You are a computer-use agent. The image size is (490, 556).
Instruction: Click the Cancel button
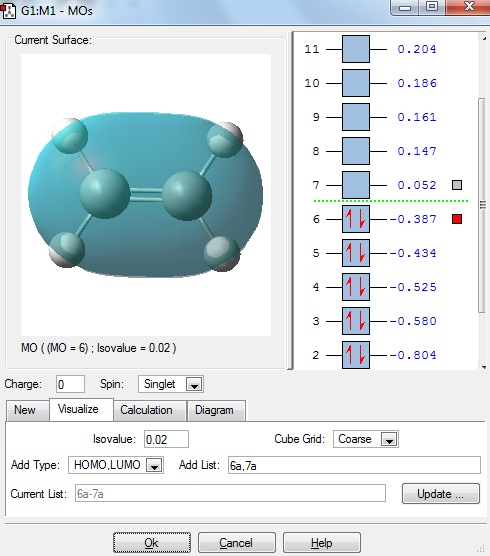[x=236, y=543]
